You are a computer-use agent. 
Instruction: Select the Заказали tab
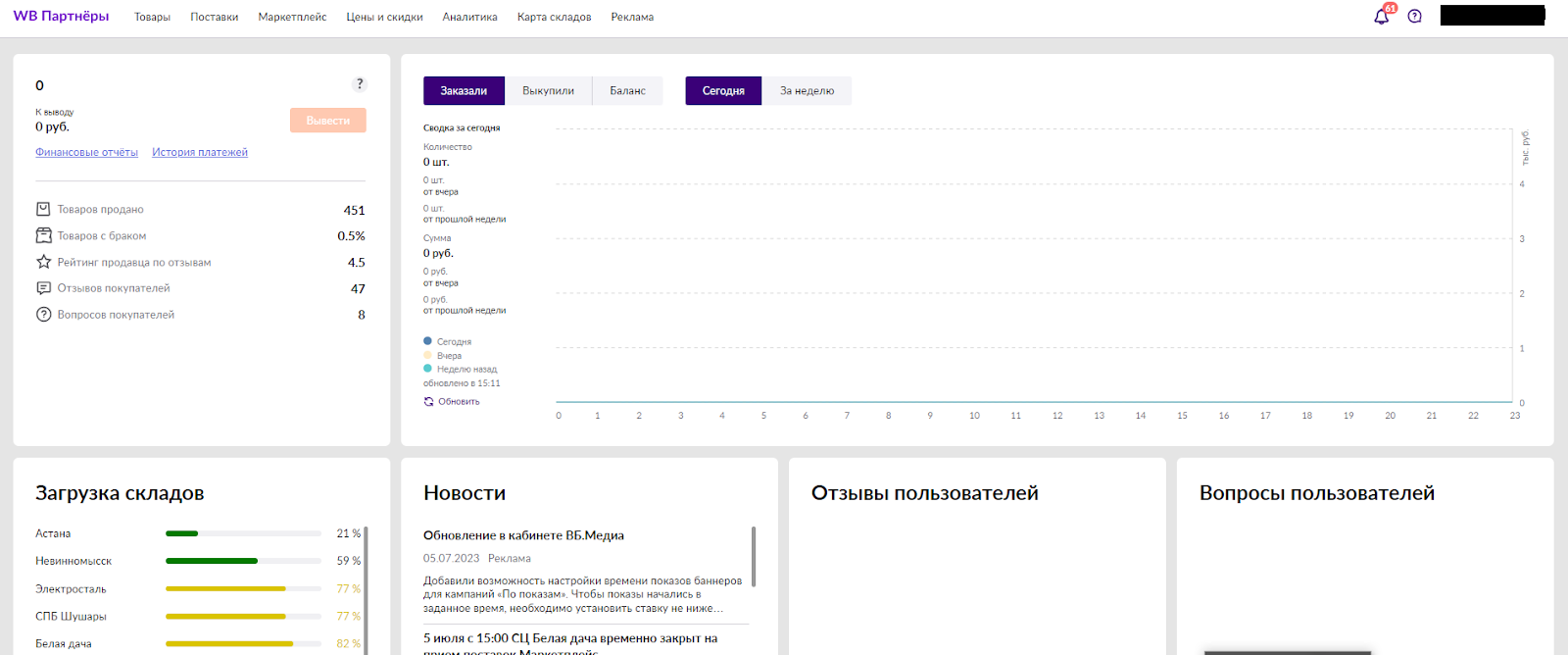pyautogui.click(x=464, y=91)
